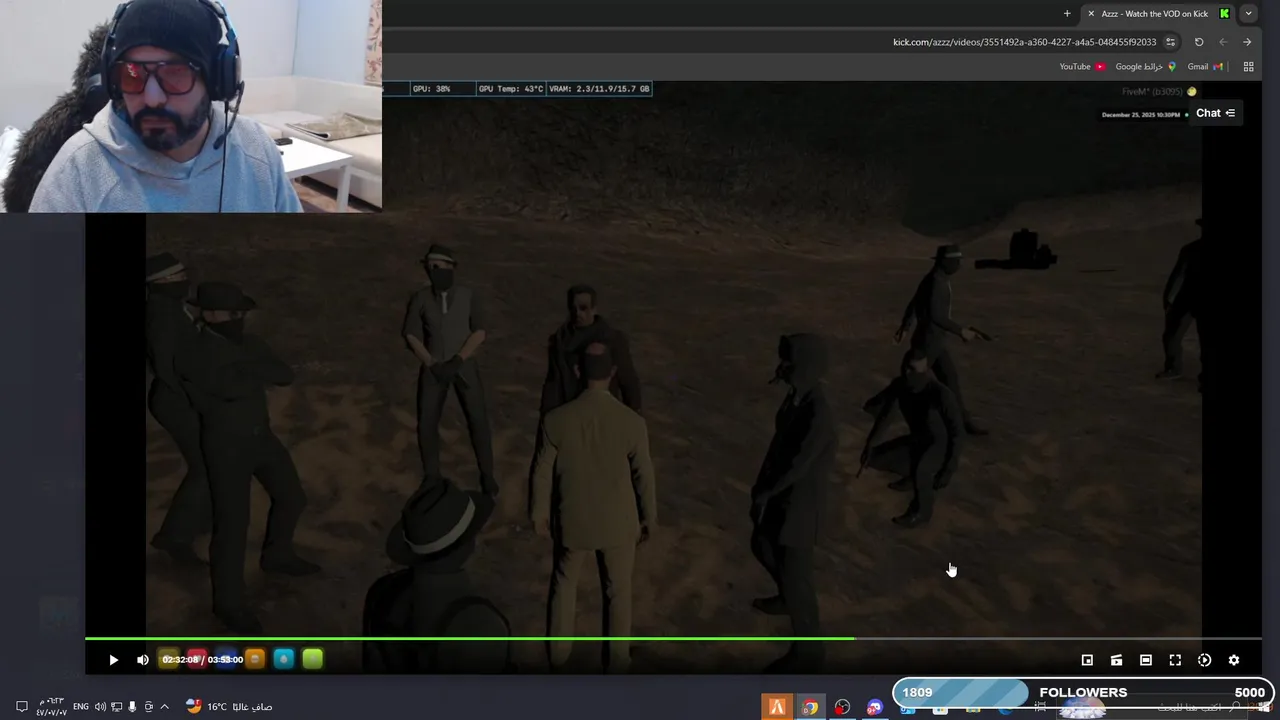The width and height of the screenshot is (1280, 720).
Task: Open the tab search dropdown arrow
Action: (x=1248, y=14)
